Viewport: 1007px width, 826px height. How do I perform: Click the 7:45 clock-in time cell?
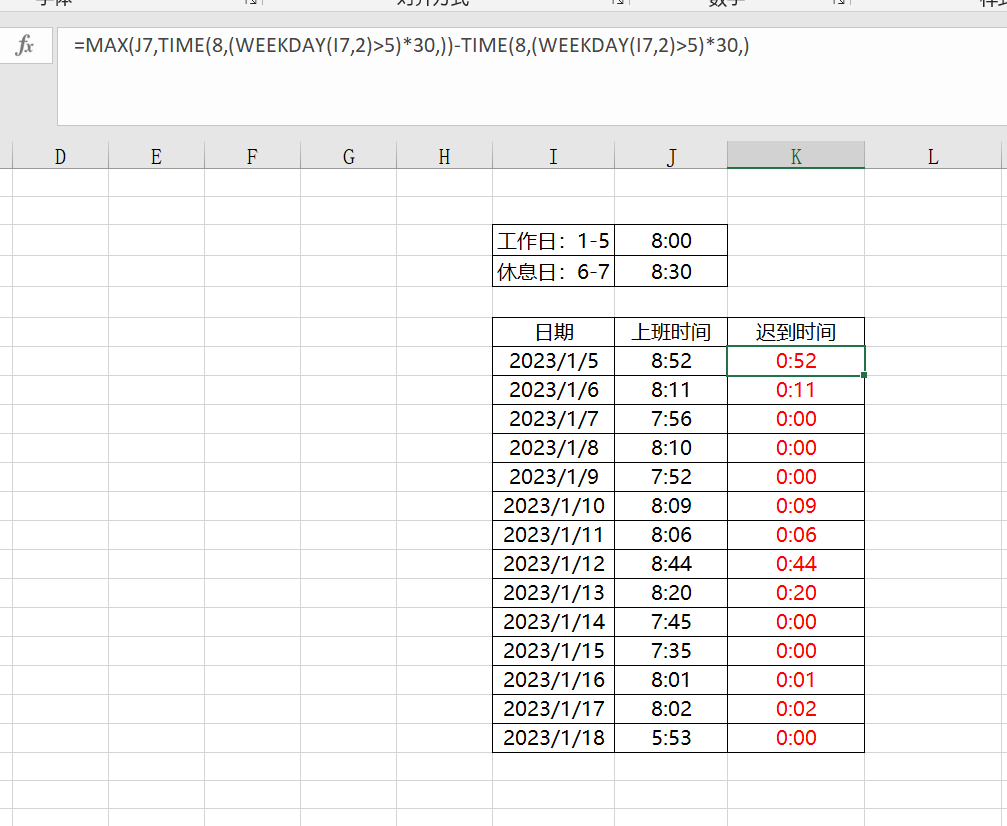click(x=670, y=621)
